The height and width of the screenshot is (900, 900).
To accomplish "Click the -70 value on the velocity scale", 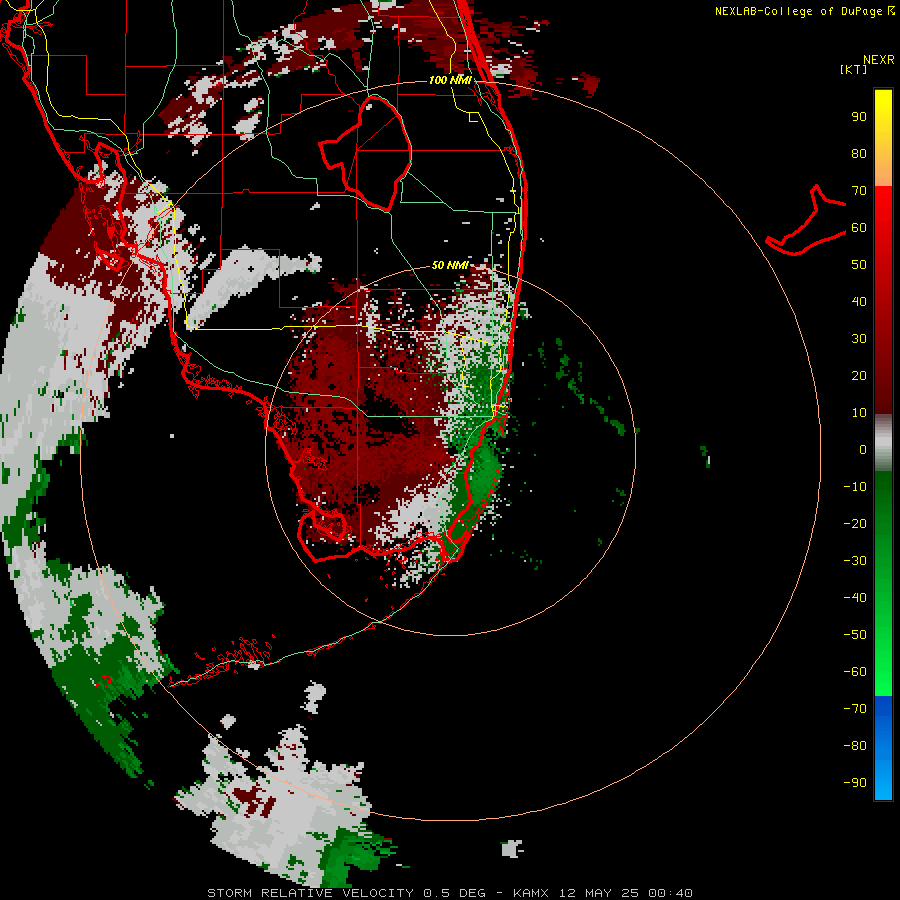I will tap(855, 709).
